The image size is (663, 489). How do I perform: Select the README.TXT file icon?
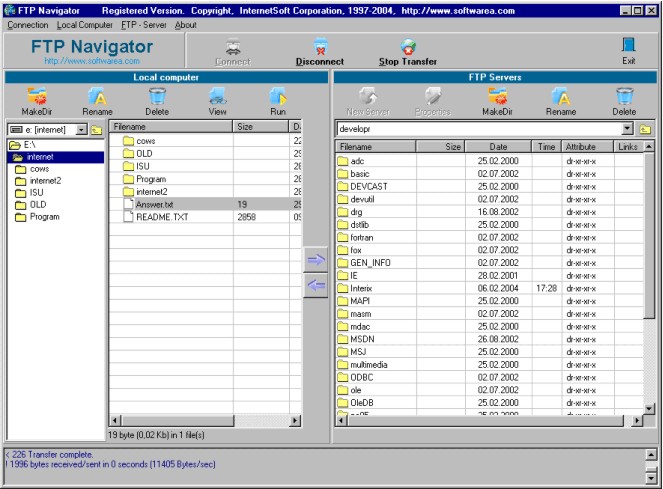pyautogui.click(x=129, y=217)
